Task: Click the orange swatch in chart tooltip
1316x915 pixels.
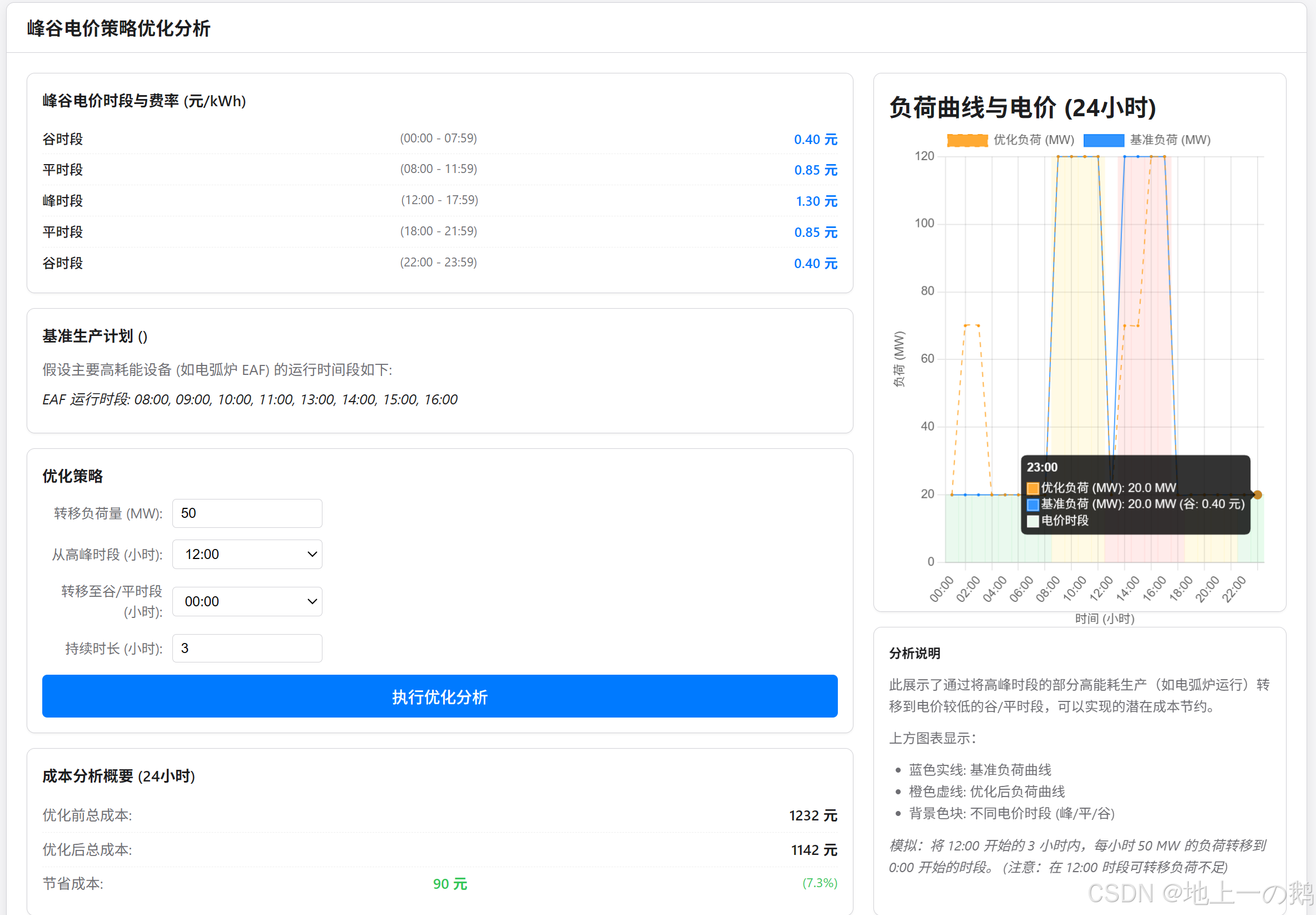Action: (1032, 488)
